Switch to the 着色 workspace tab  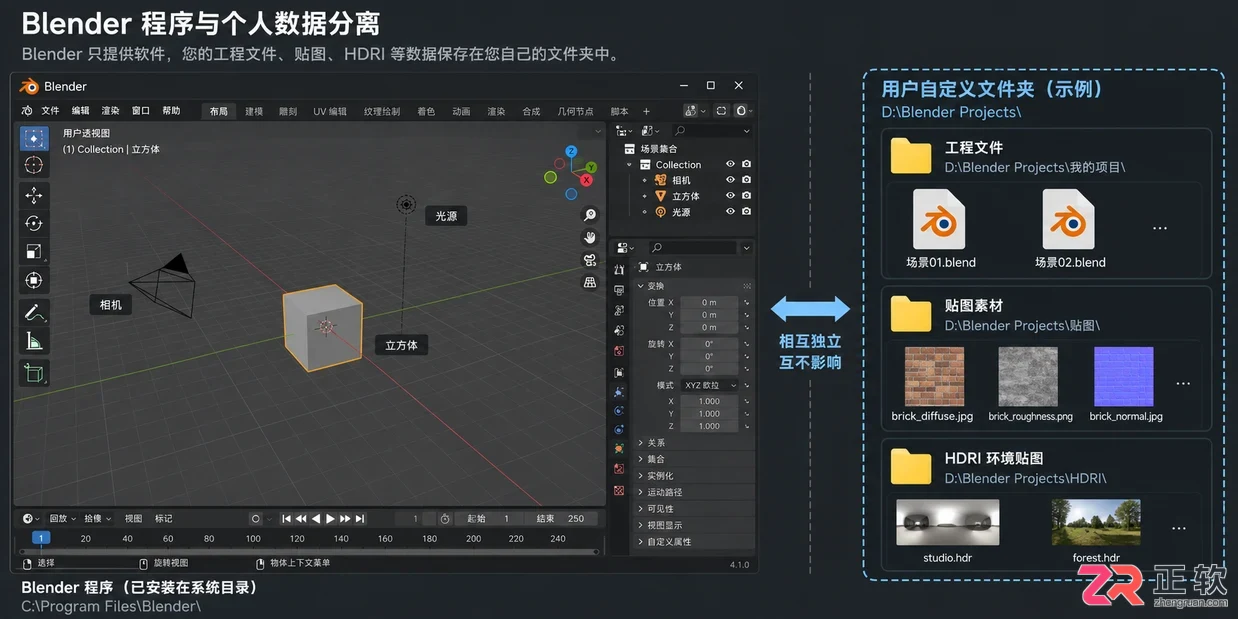[x=426, y=111]
